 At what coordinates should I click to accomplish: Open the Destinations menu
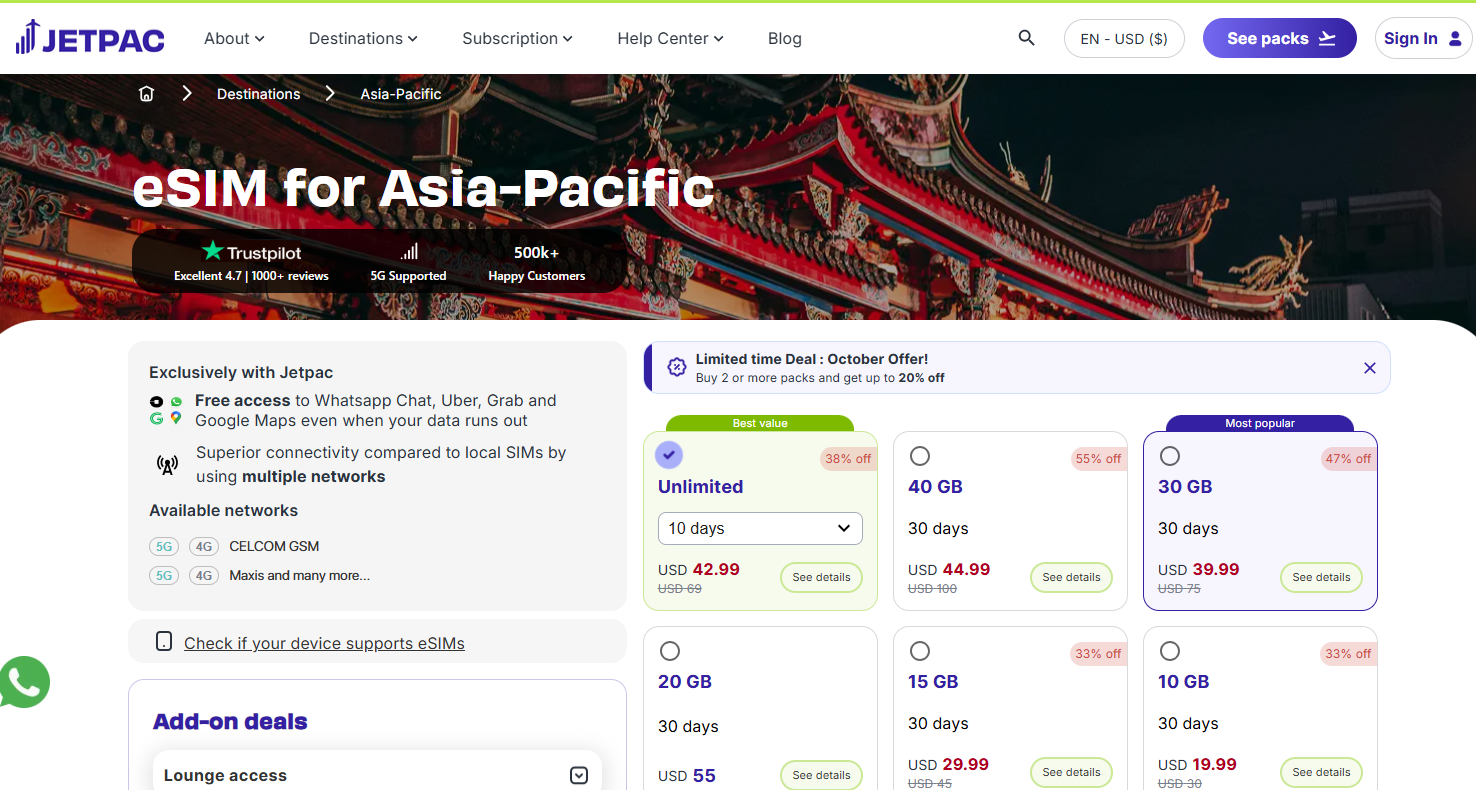point(363,39)
